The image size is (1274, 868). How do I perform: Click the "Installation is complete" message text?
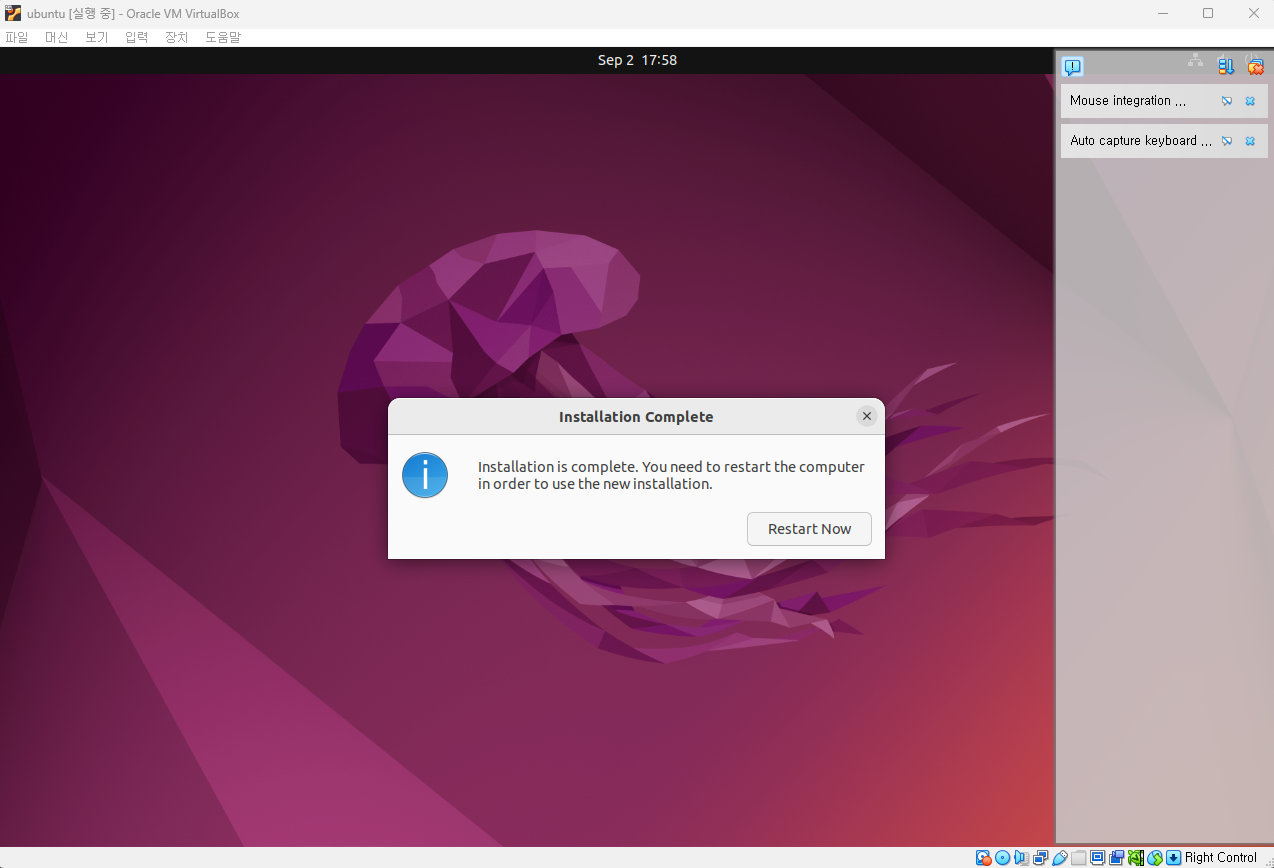[x=671, y=475]
